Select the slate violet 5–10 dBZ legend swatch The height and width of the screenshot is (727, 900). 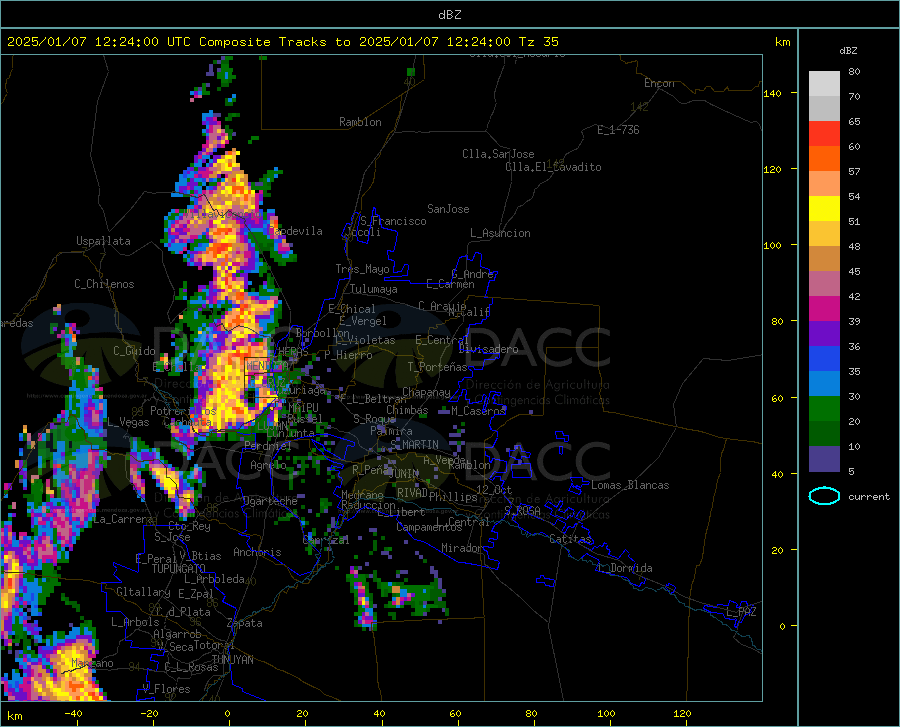824,459
